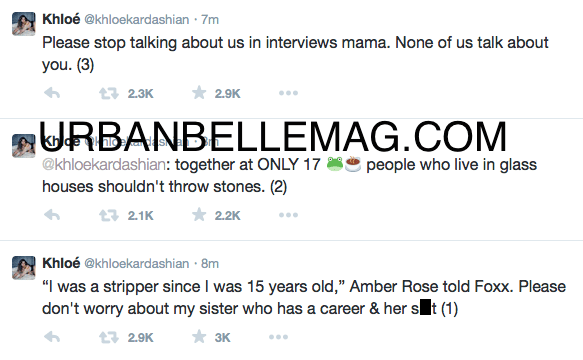
Task: Retweet the 'stop talking about us' tweet
Action: coord(109,93)
